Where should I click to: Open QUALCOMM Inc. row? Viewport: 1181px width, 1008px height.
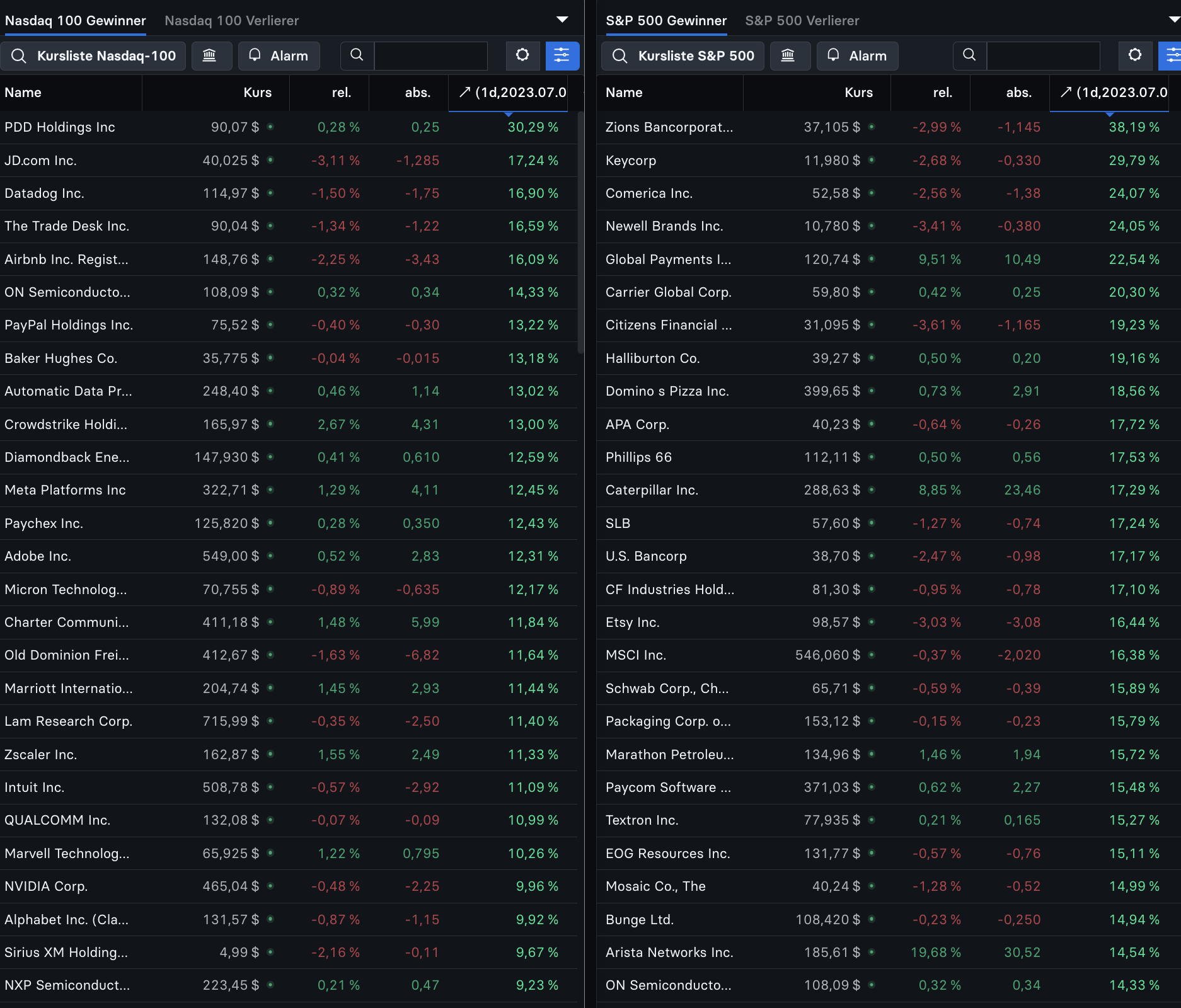click(289, 820)
